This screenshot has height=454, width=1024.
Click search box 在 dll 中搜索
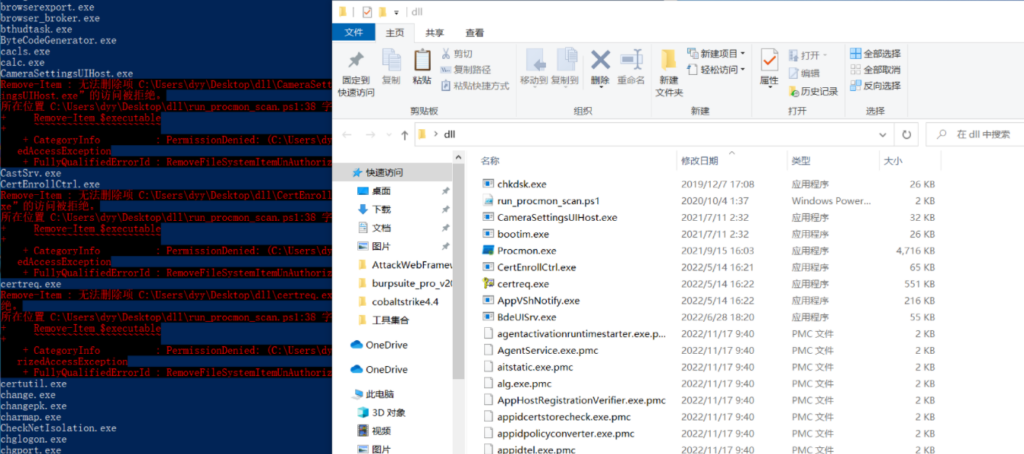tap(974, 135)
